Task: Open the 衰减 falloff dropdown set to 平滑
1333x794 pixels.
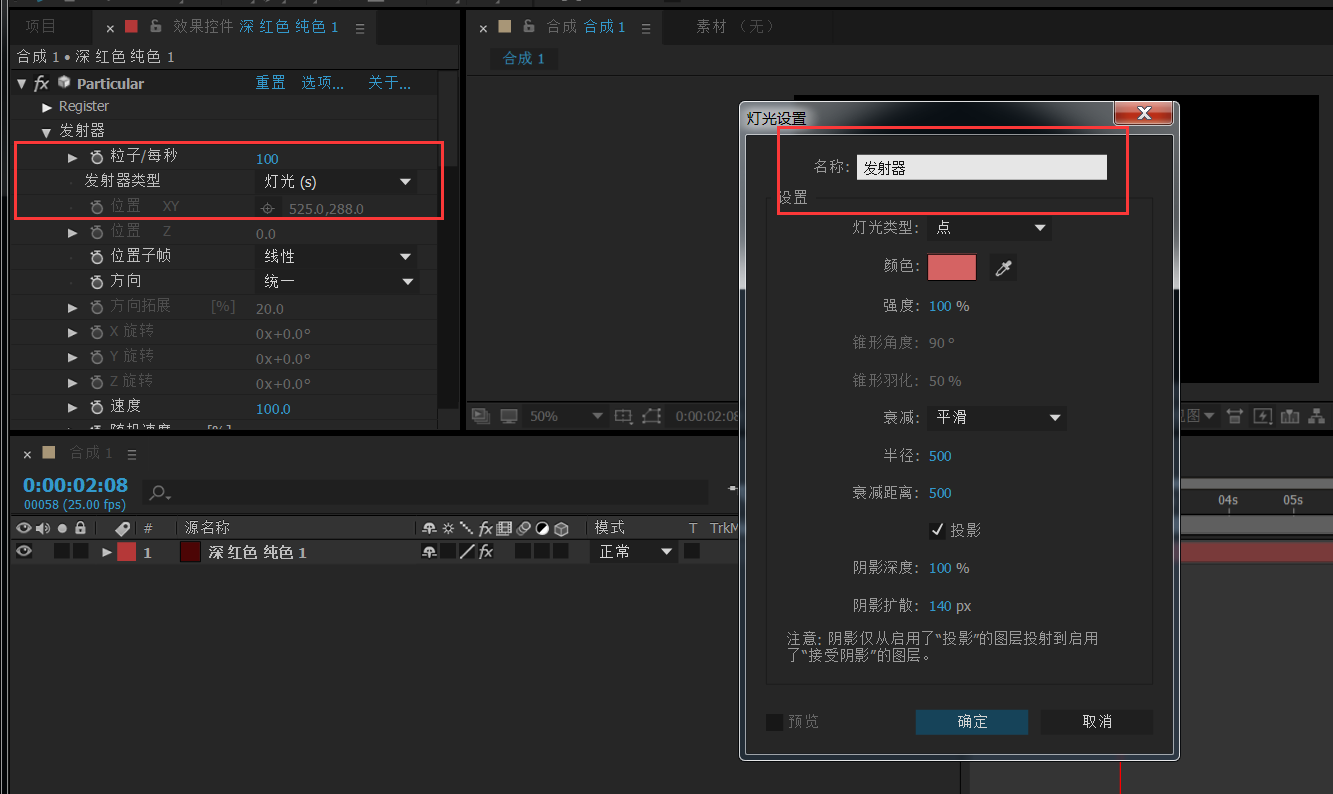Action: click(x=995, y=417)
